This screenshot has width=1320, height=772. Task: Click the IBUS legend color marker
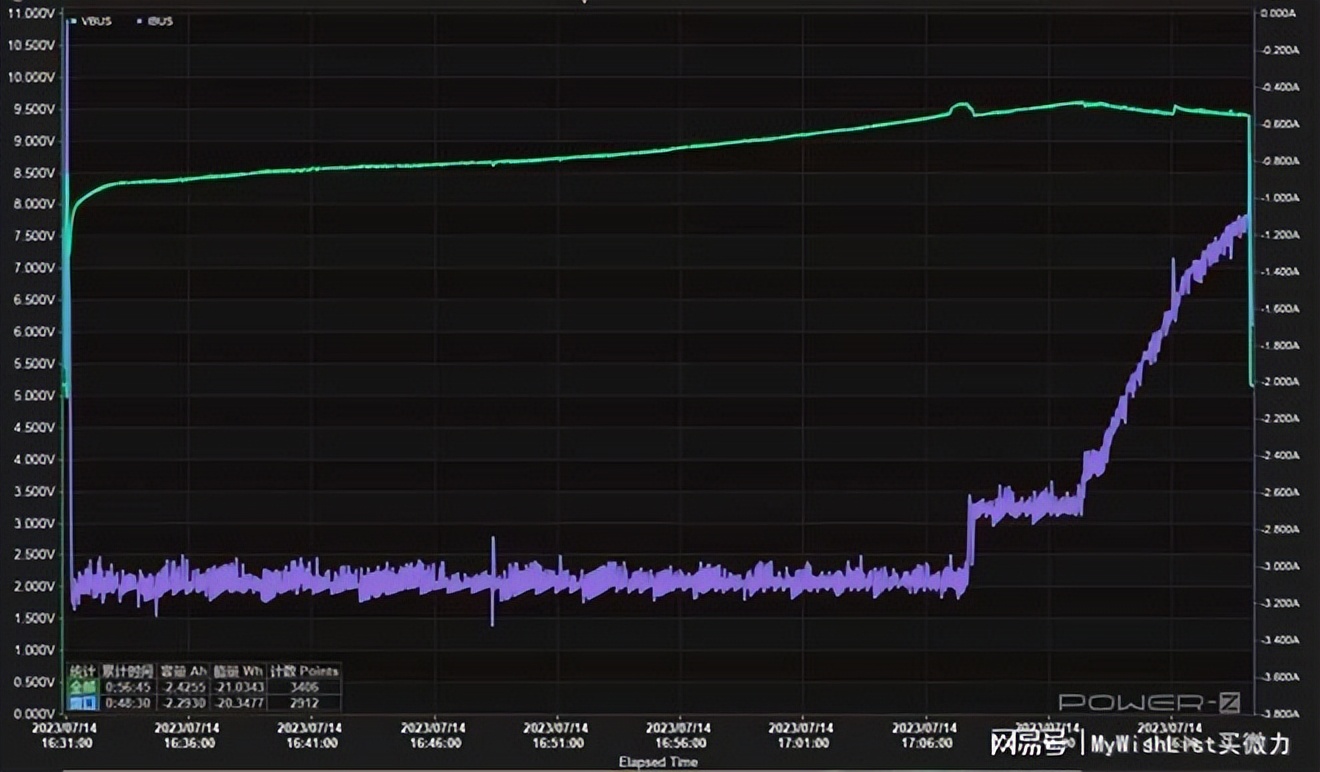tap(137, 21)
